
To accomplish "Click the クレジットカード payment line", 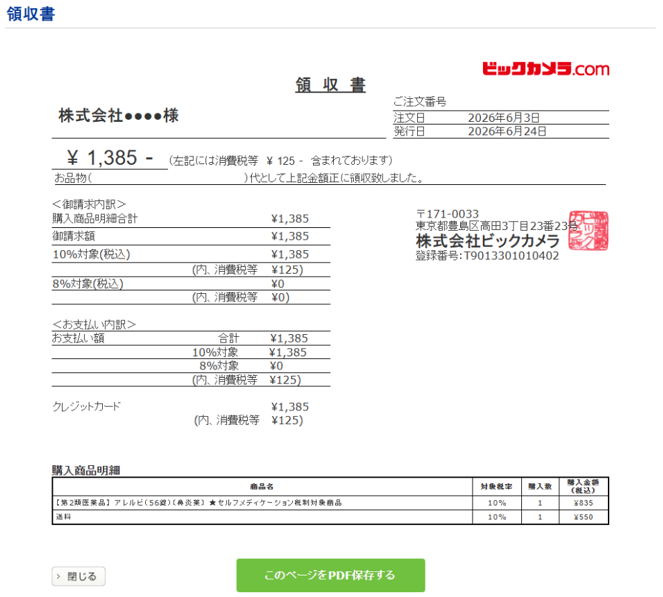I will tap(87, 406).
